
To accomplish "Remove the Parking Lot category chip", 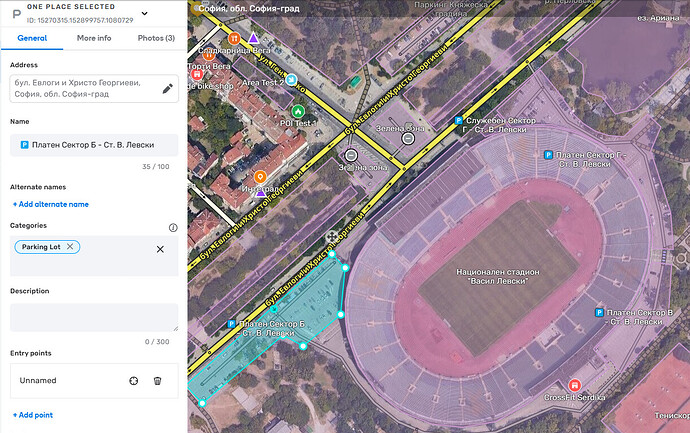I will coord(70,247).
